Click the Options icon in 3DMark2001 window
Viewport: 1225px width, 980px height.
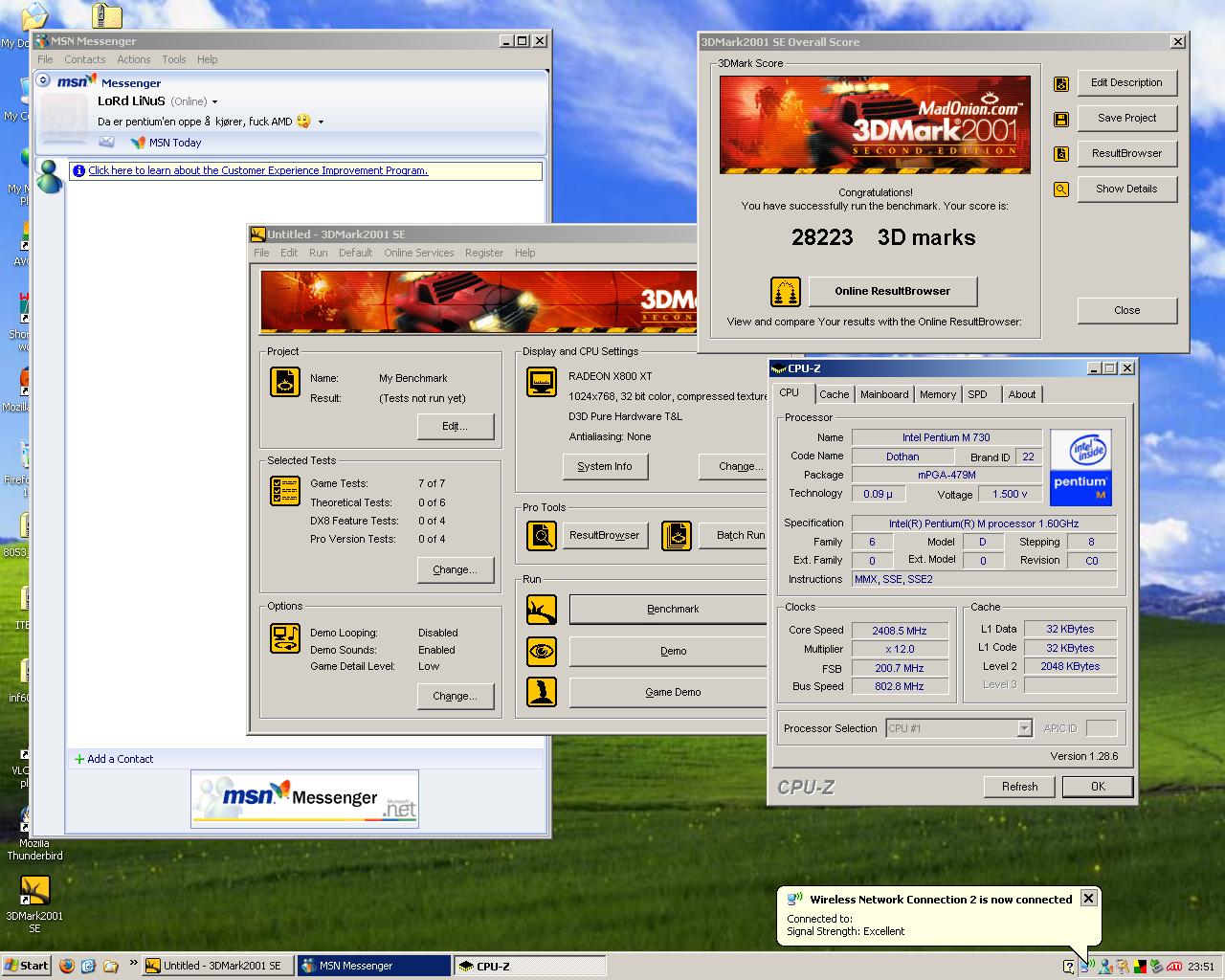point(285,638)
